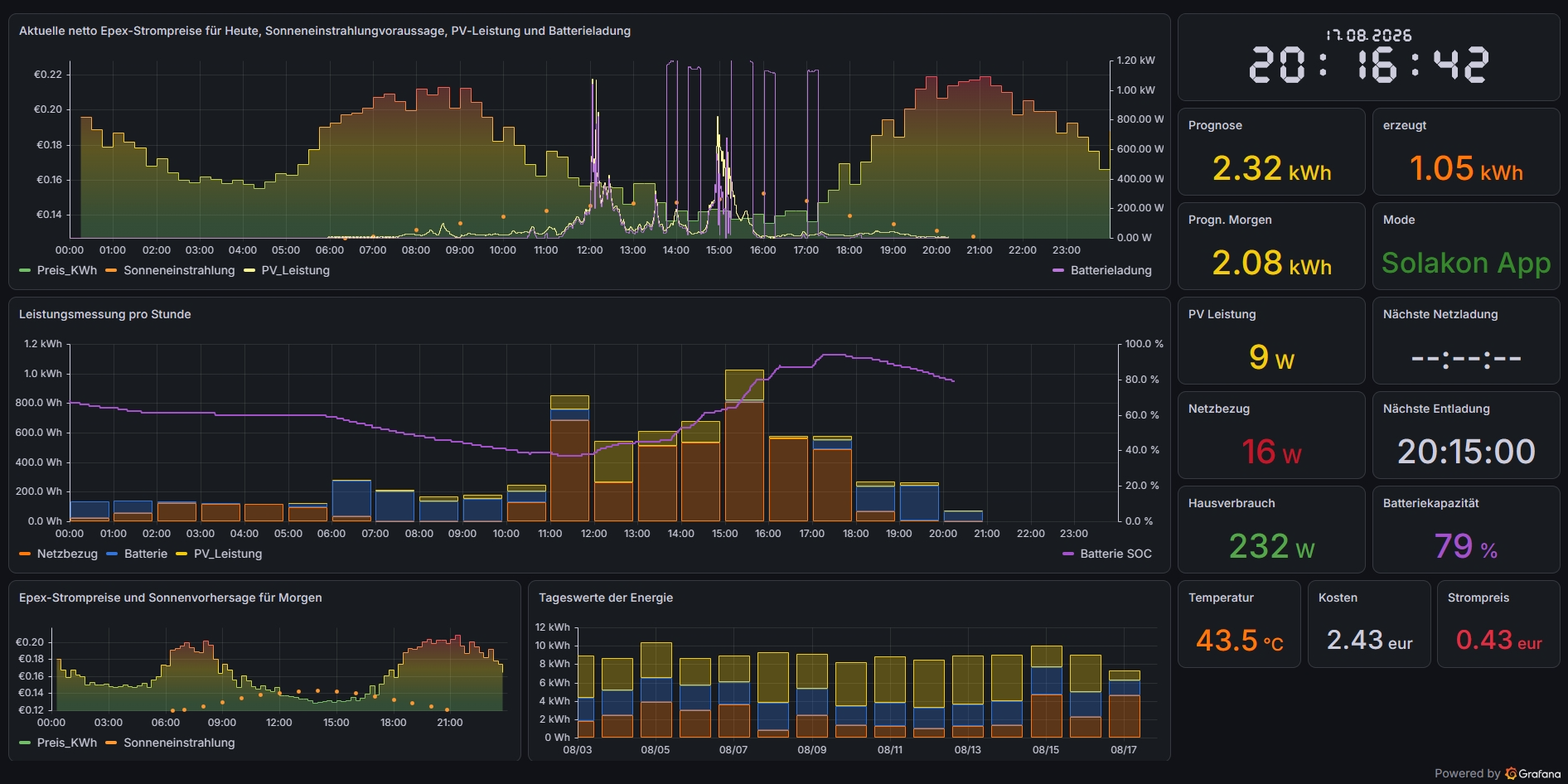Toggle Sonneneinstrahlung series in tomorrow's price forecast legend

tap(179, 743)
